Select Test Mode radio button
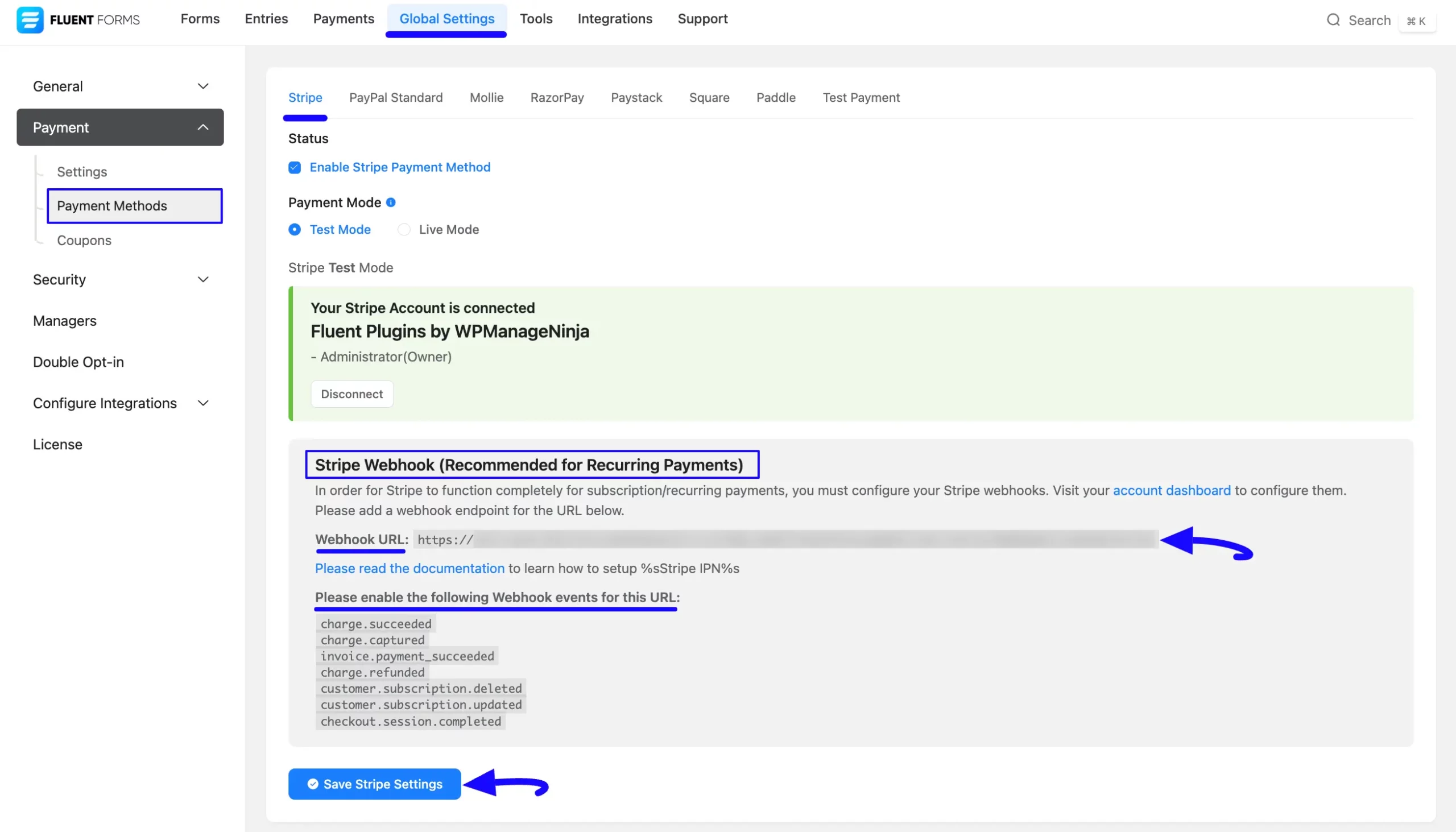 pyautogui.click(x=294, y=230)
